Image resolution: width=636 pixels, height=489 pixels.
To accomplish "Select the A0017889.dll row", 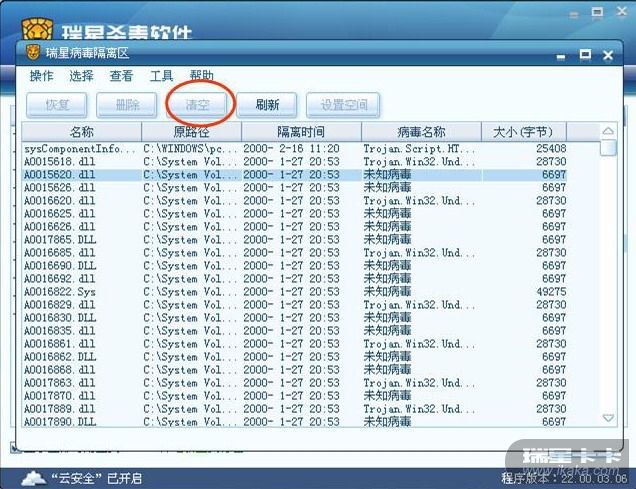I will (x=294, y=408).
